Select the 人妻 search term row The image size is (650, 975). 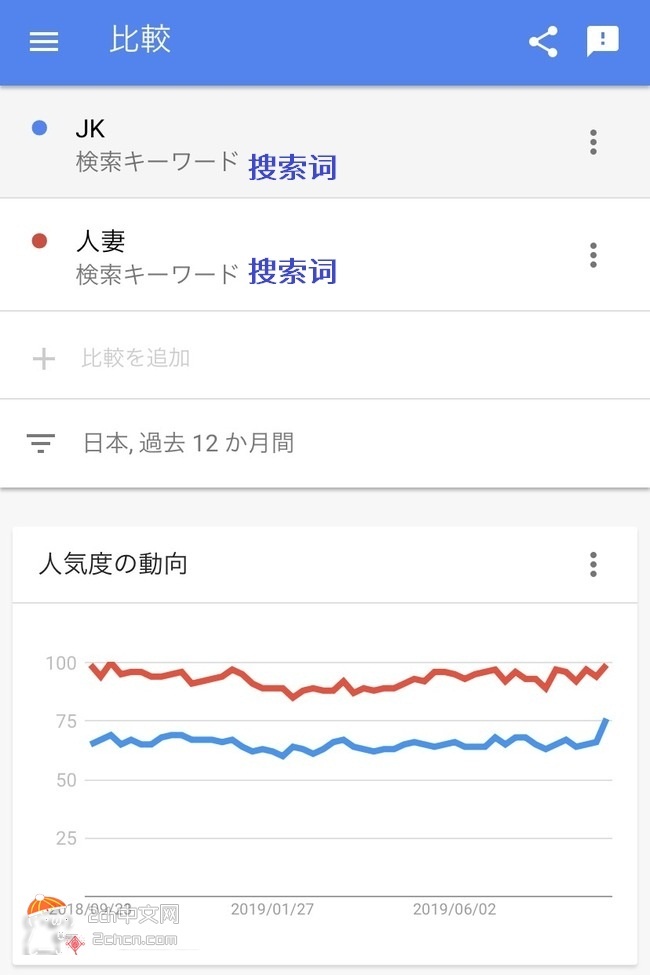click(x=300, y=255)
